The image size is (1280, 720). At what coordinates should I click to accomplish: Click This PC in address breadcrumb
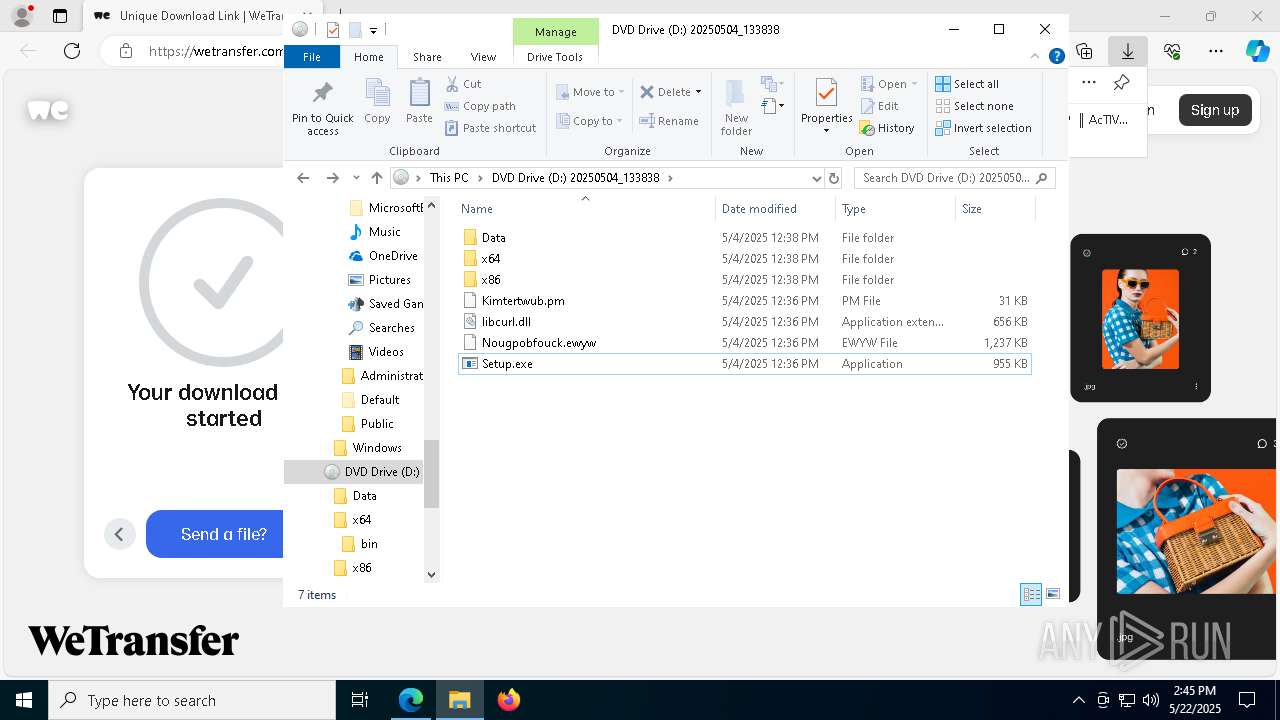click(449, 178)
